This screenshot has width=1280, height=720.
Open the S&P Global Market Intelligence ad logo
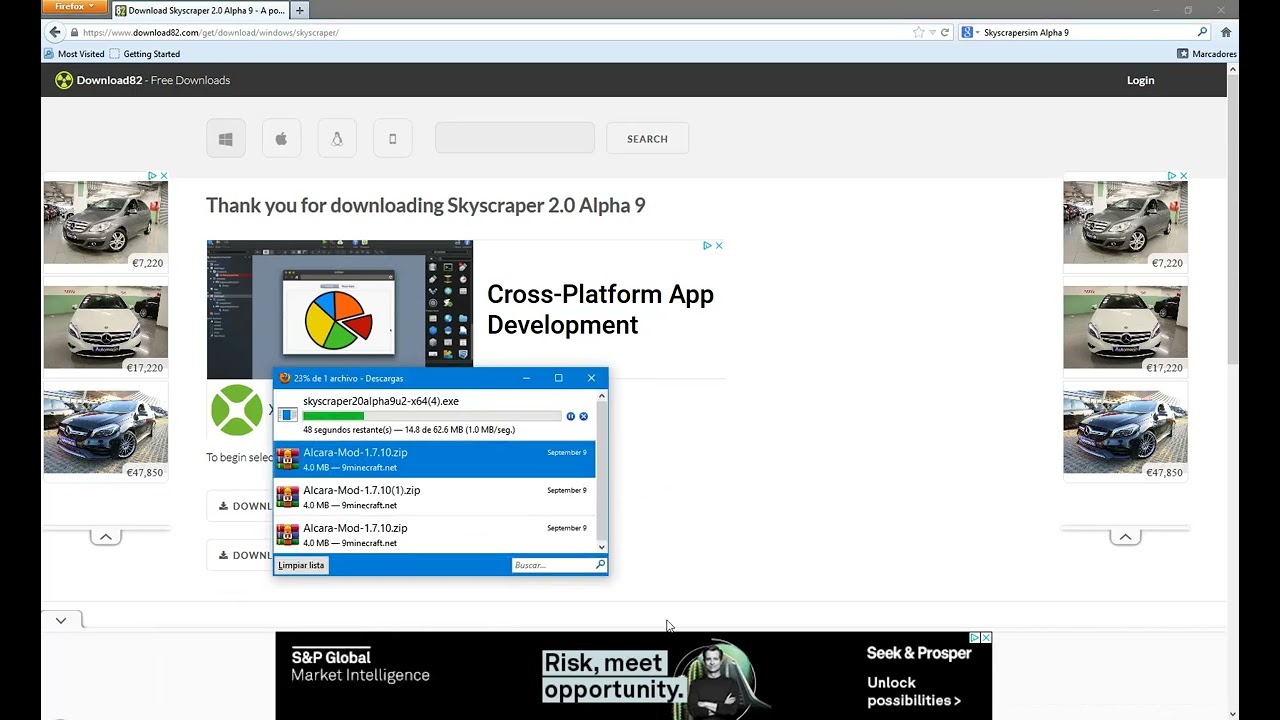pyautogui.click(x=360, y=666)
